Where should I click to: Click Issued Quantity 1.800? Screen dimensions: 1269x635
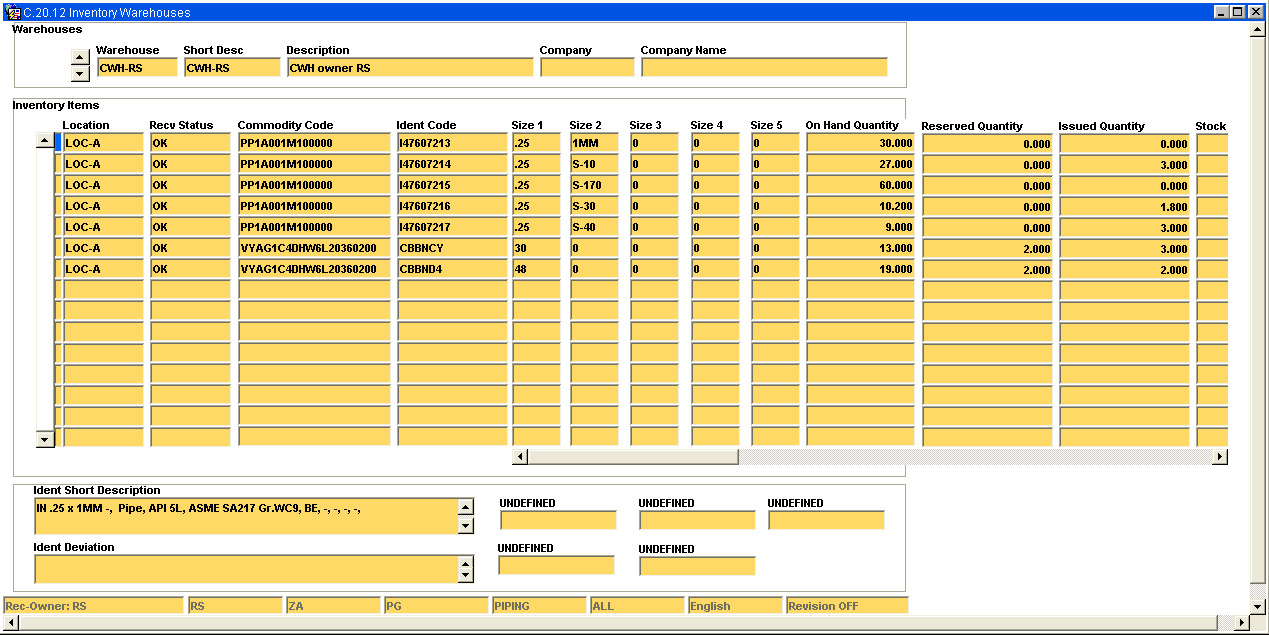[x=1124, y=207]
